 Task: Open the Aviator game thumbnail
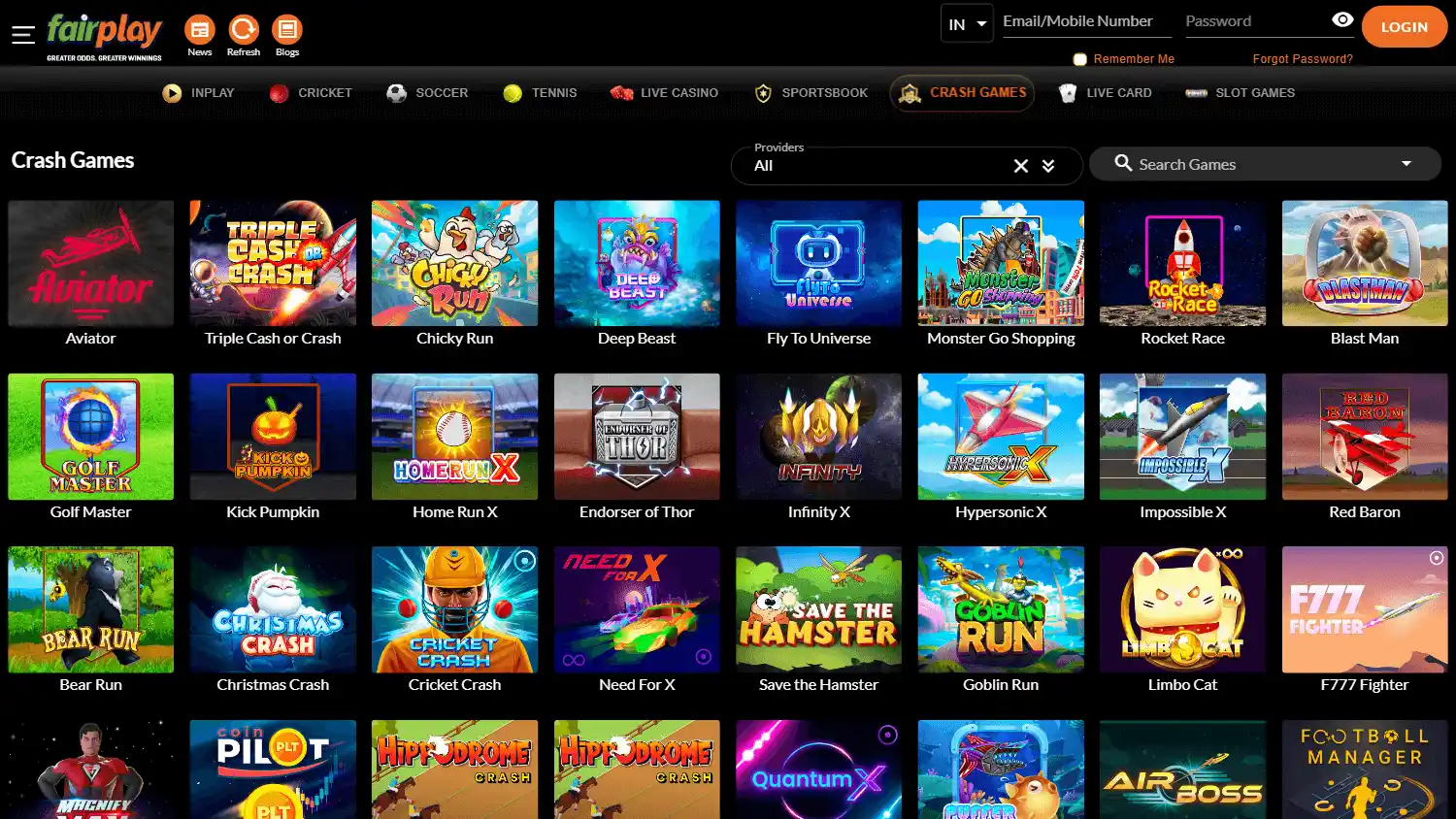tap(90, 263)
